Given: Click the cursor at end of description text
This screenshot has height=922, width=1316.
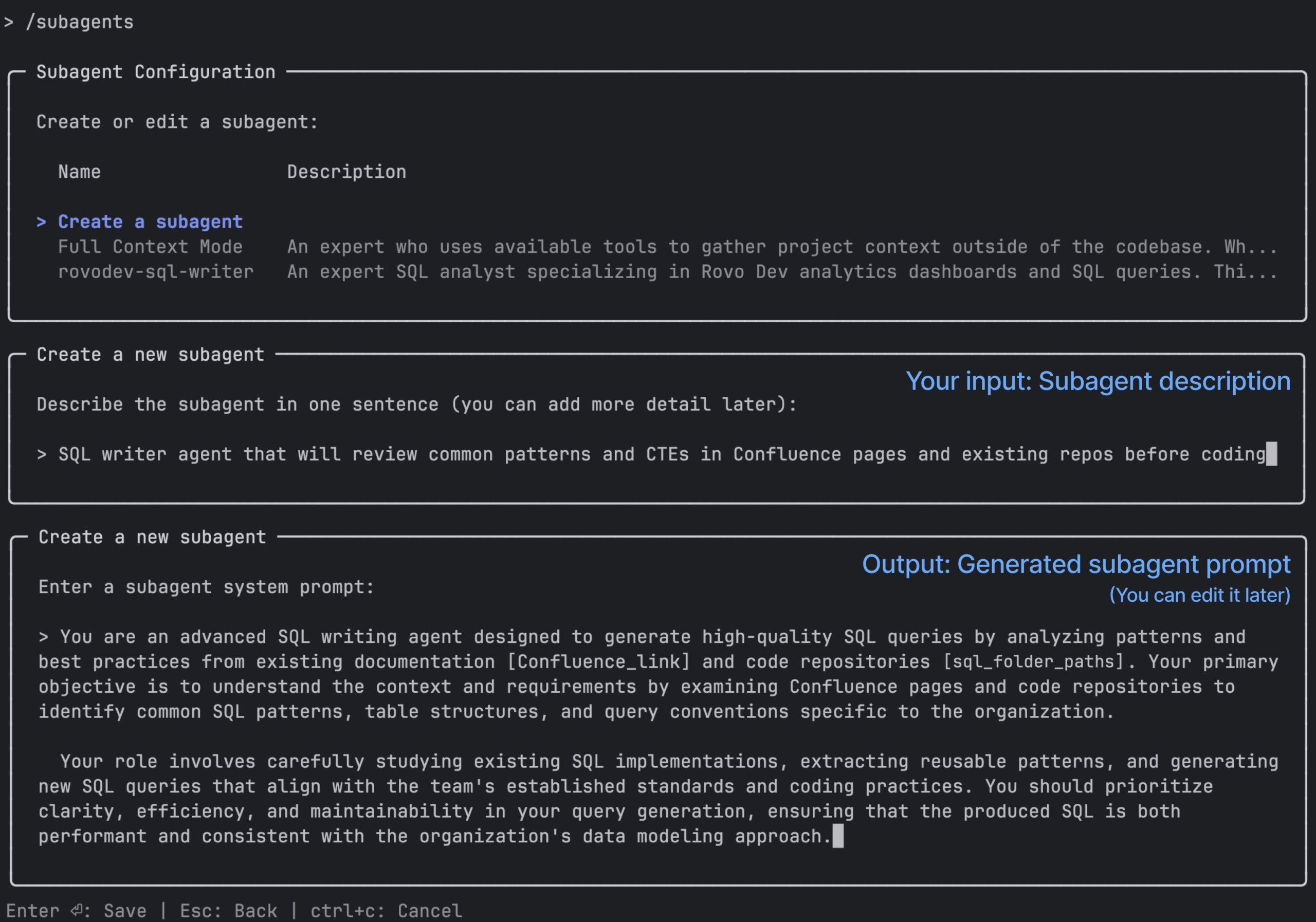Looking at the screenshot, I should (1273, 454).
